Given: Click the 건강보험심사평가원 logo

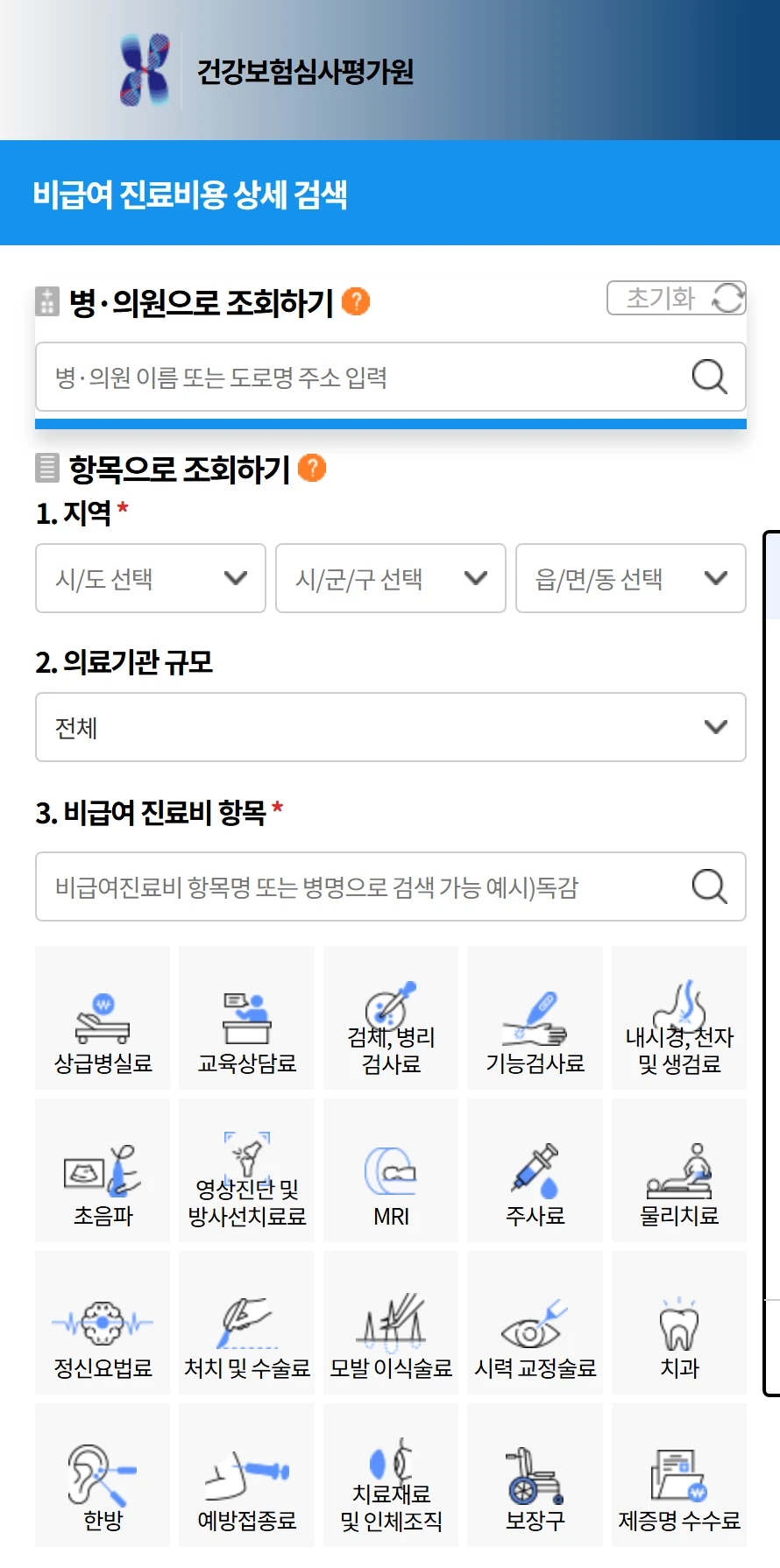Looking at the screenshot, I should pos(145,70).
